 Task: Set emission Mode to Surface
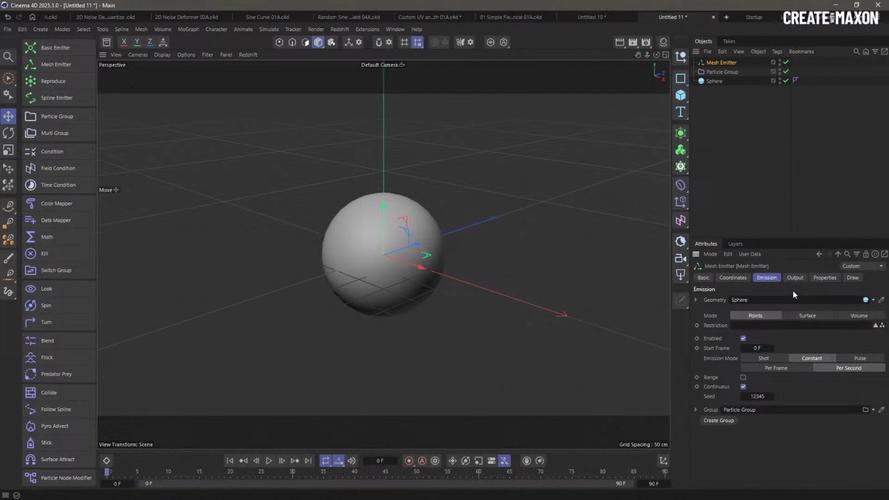click(x=807, y=316)
